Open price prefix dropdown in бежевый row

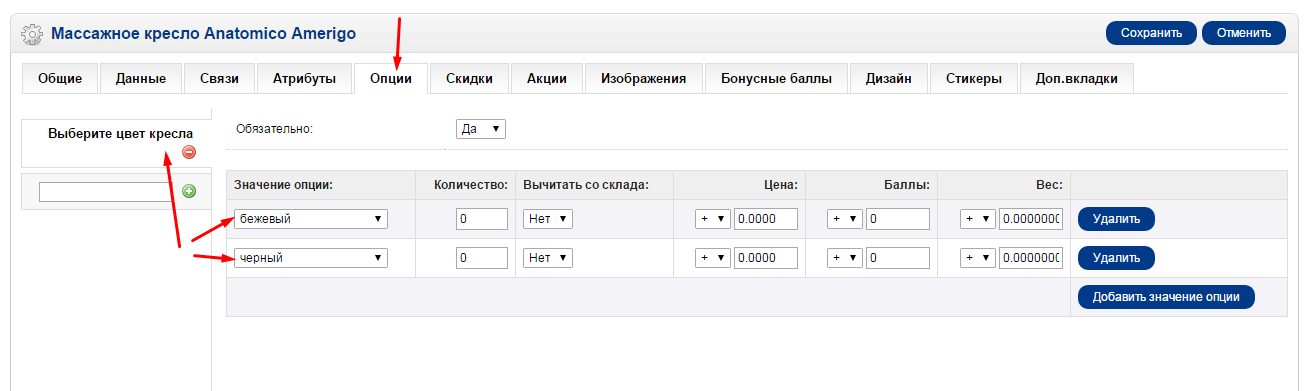tap(713, 219)
